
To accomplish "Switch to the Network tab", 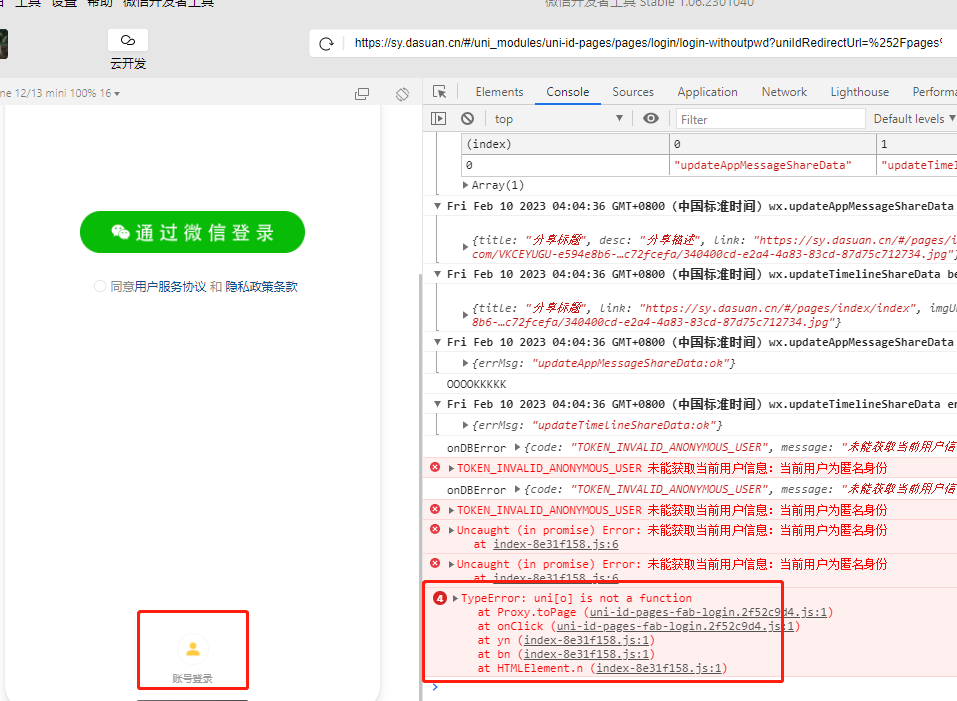I will 784,92.
